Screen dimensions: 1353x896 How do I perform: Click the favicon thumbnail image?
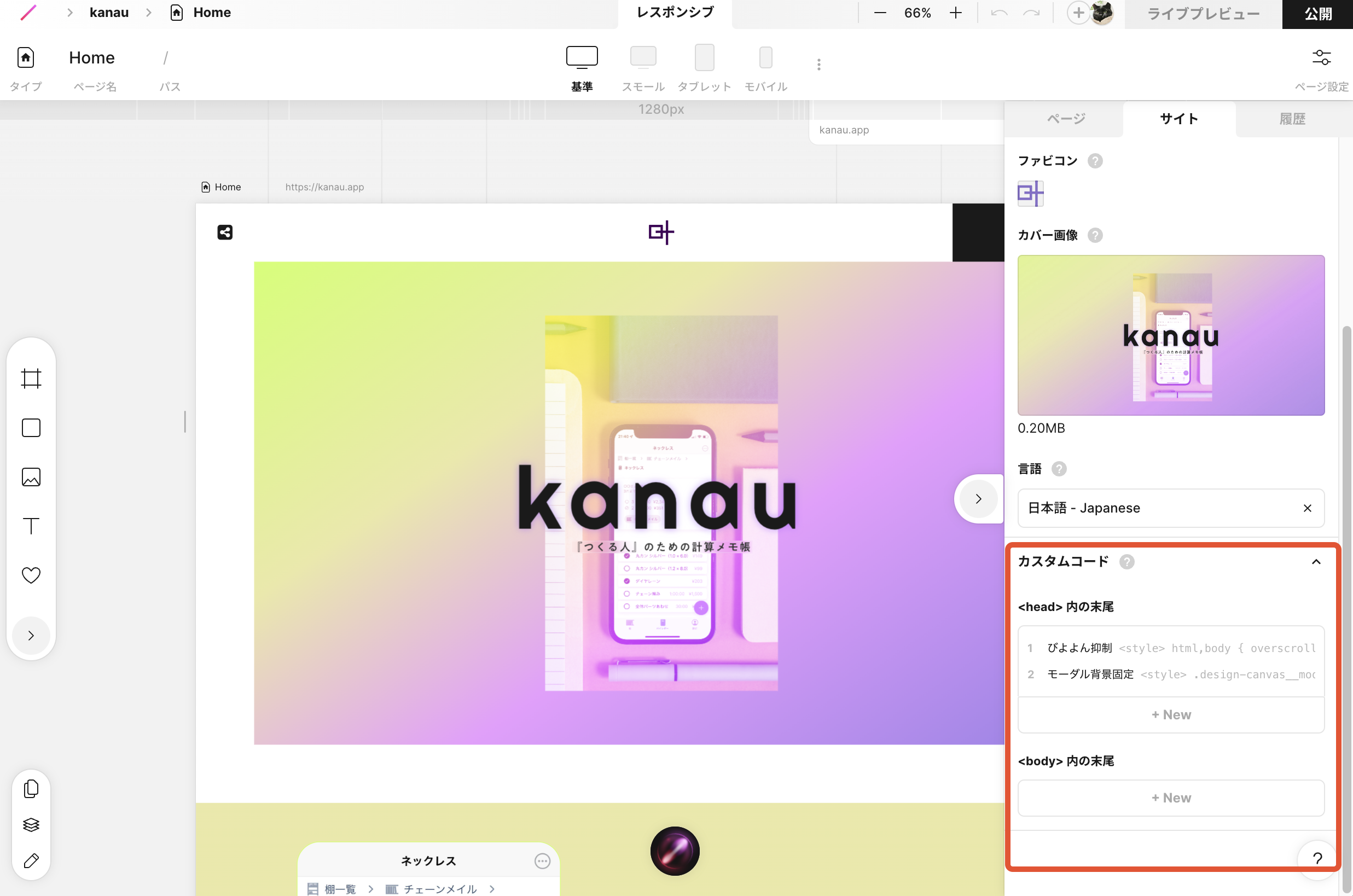click(1030, 194)
